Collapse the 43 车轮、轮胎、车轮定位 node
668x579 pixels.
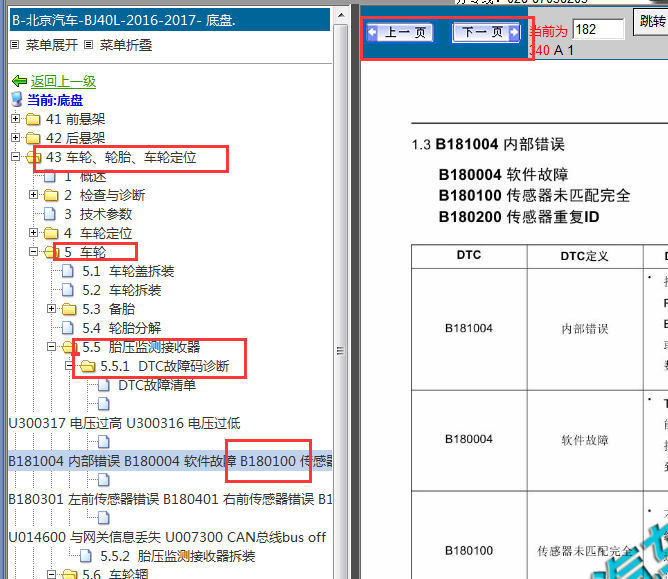15,156
